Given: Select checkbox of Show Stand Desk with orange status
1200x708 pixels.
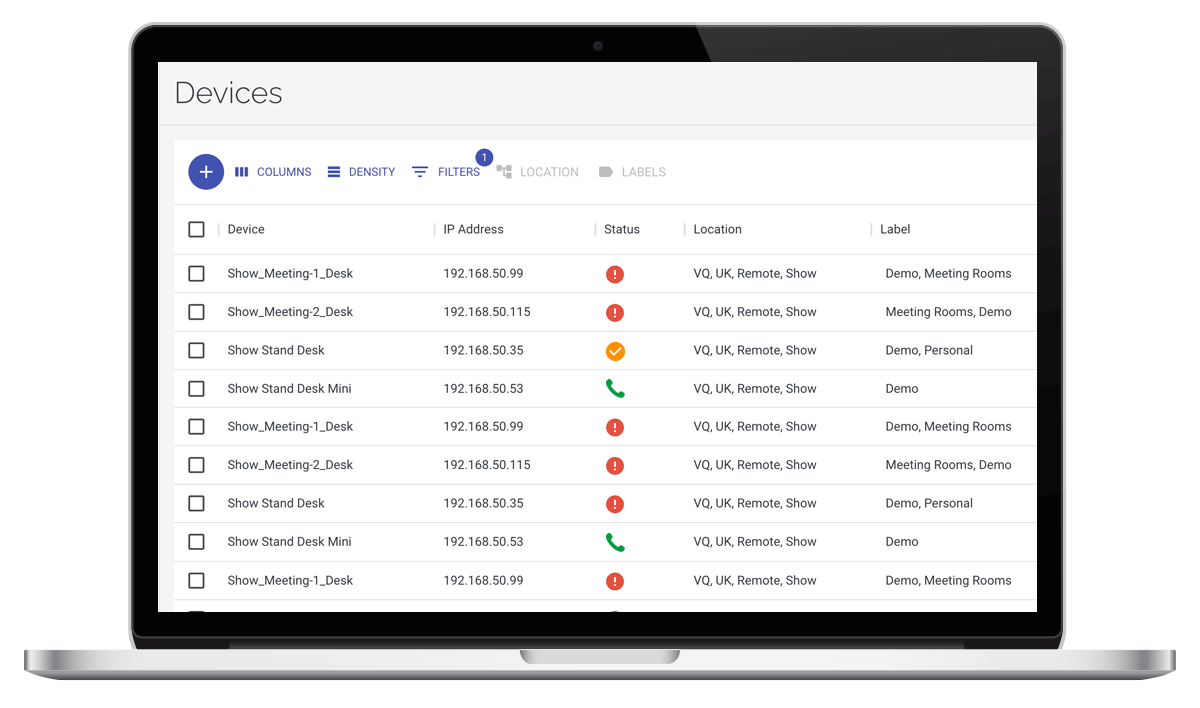Looking at the screenshot, I should click(196, 350).
